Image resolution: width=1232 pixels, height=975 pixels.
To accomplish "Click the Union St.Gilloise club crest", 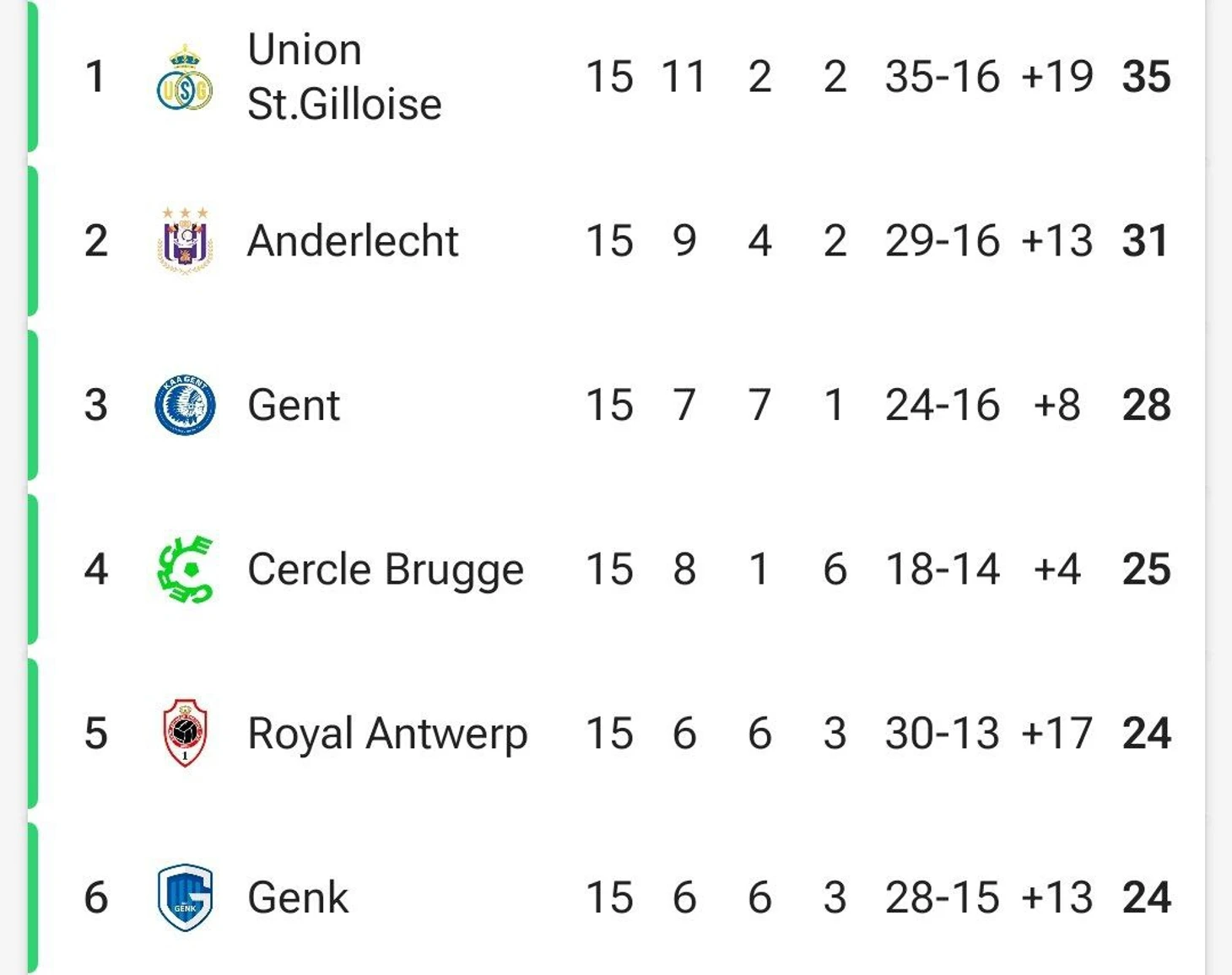I will point(185,78).
